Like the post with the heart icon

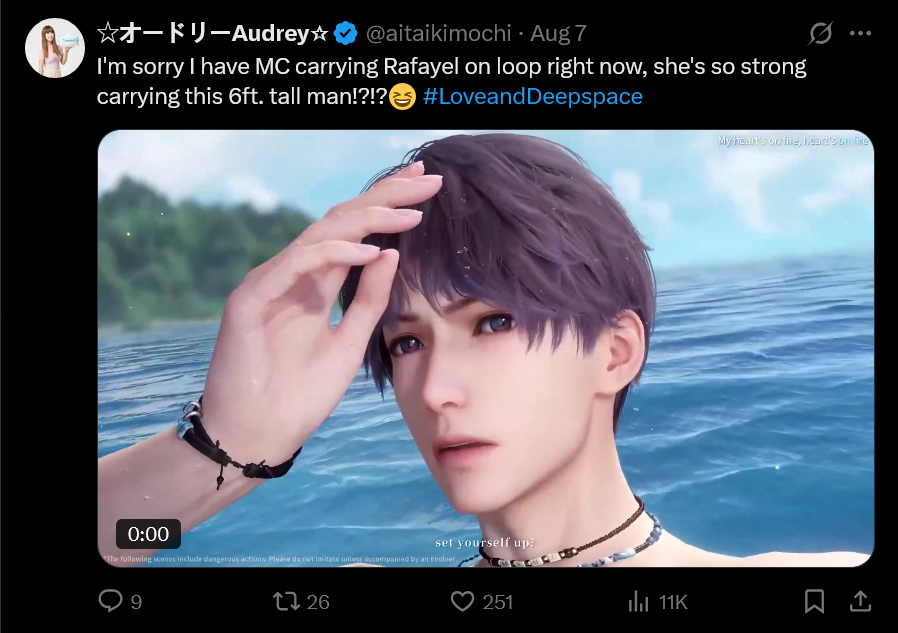pyautogui.click(x=462, y=601)
